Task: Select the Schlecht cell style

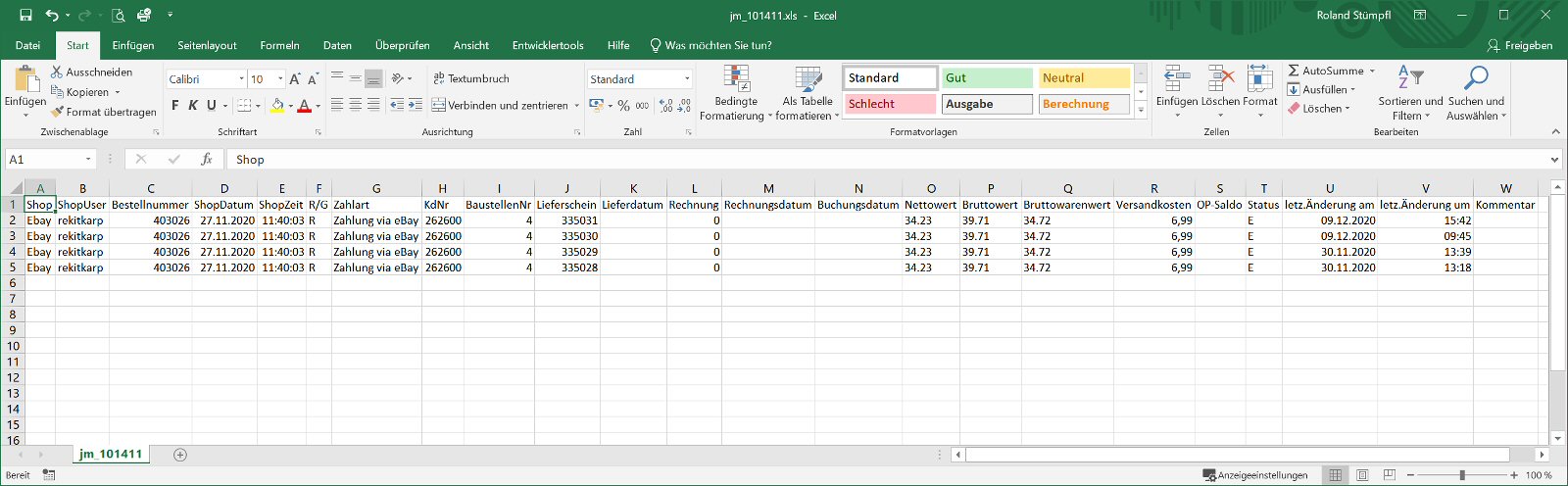Action: (890, 103)
